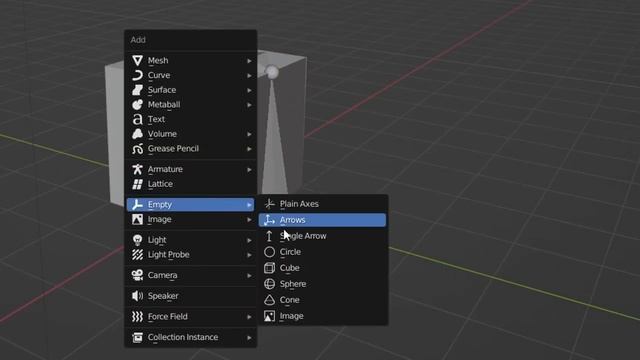Screen dimensions: 640x360
Task: Add a Plain Axes empty
Action: pyautogui.click(x=322, y=204)
